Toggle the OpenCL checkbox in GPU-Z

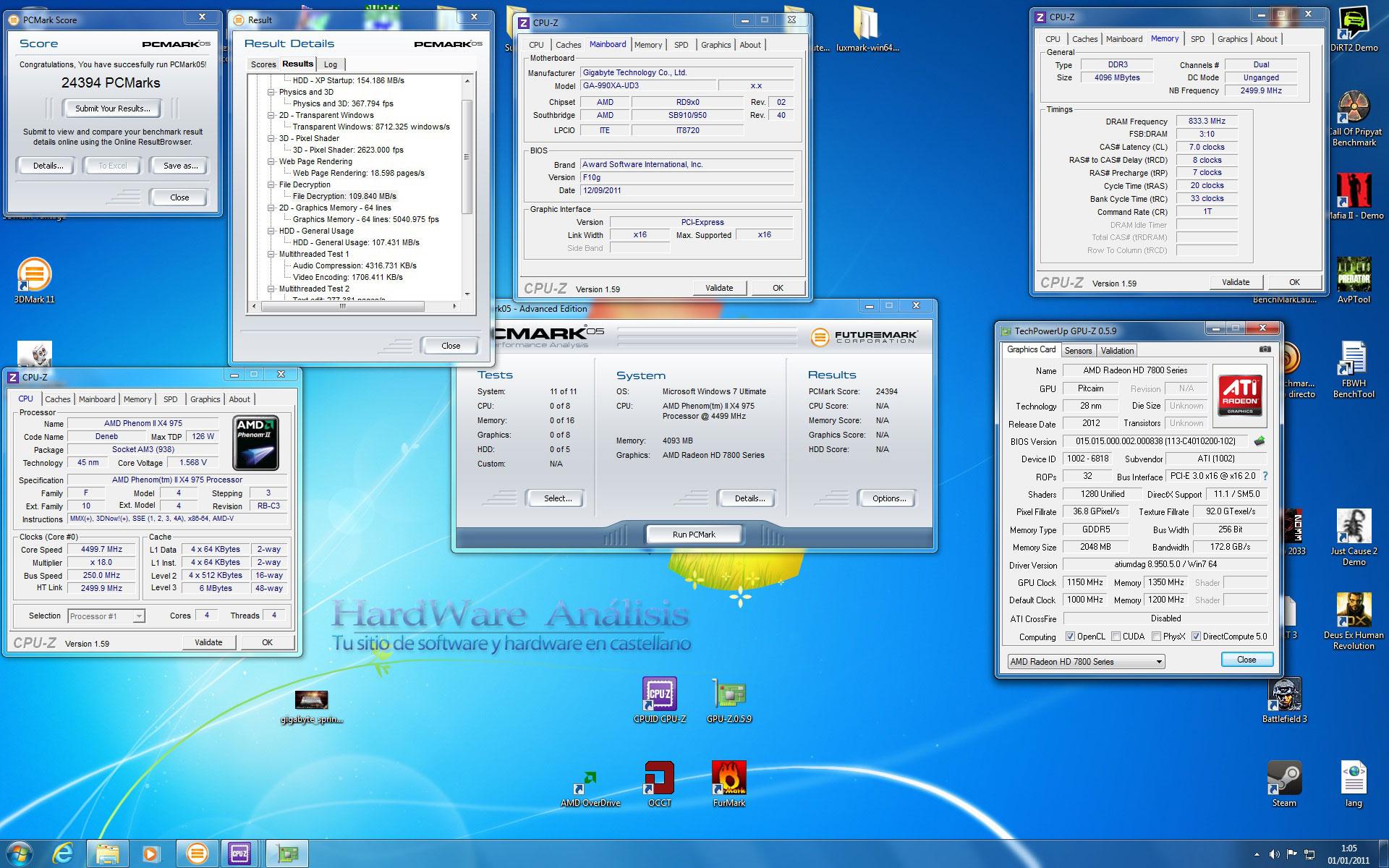(x=1070, y=637)
